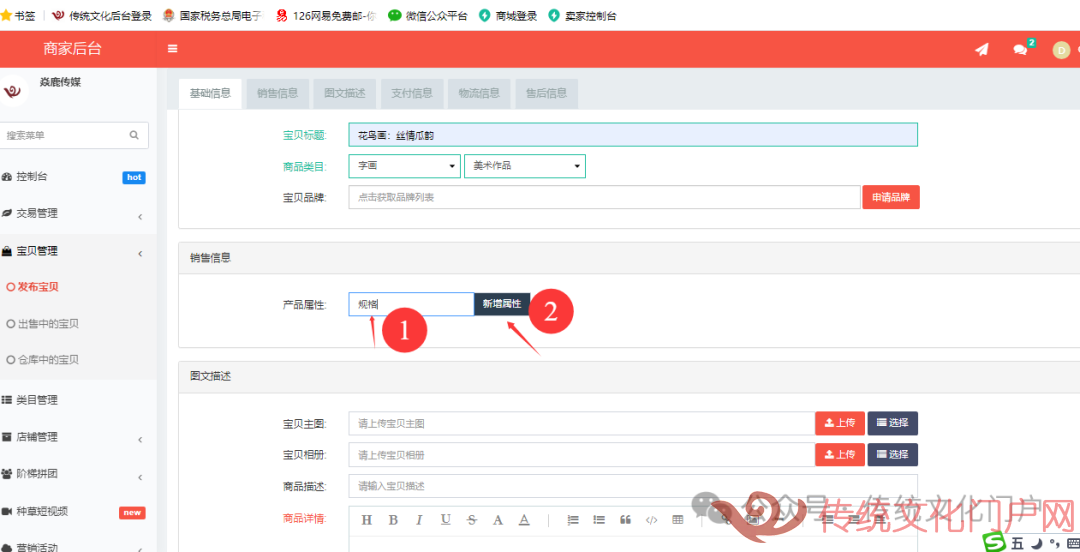Image resolution: width=1080 pixels, height=552 pixels.
Task: Click the shop logo avatar in sidebar
Action: [x=12, y=91]
